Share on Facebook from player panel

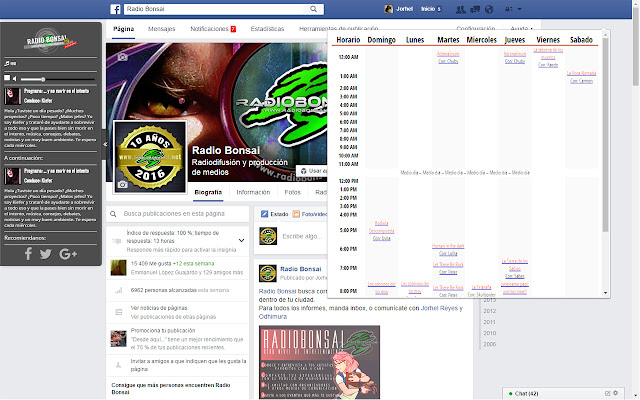pos(28,254)
